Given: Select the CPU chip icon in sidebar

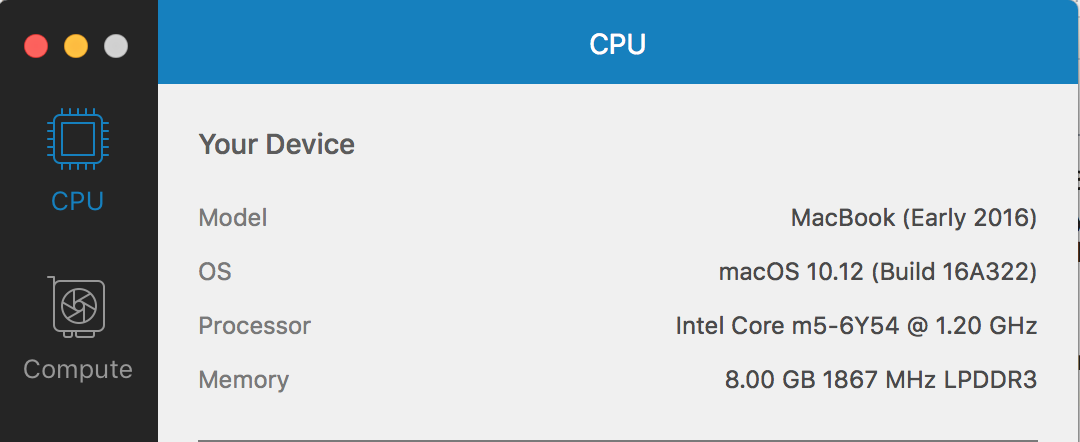Looking at the screenshot, I should 77,140.
